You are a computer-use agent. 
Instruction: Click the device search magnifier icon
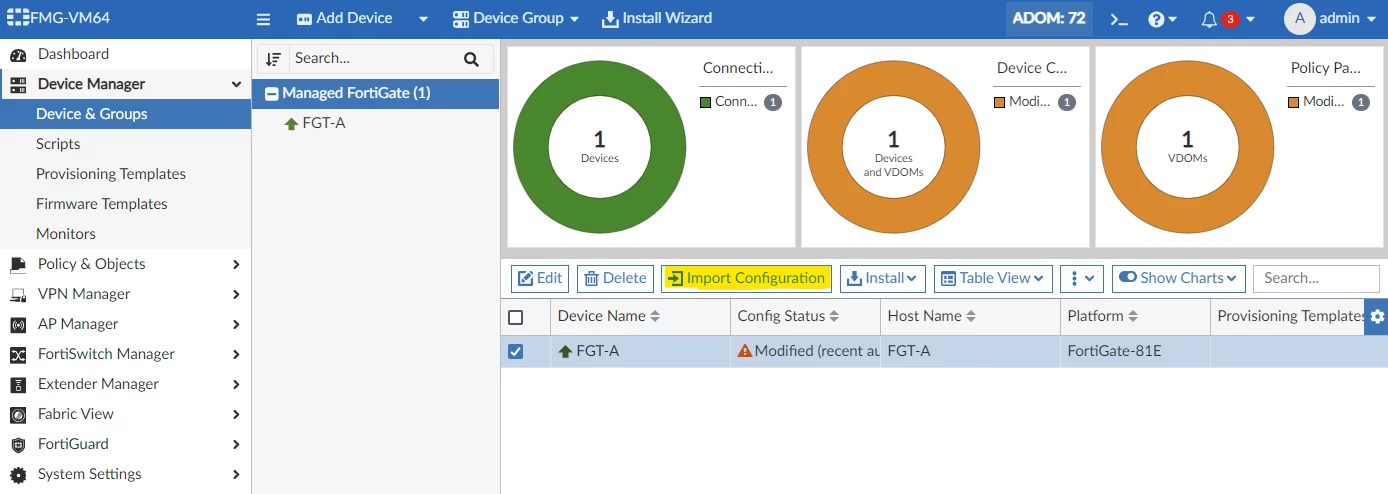click(472, 59)
